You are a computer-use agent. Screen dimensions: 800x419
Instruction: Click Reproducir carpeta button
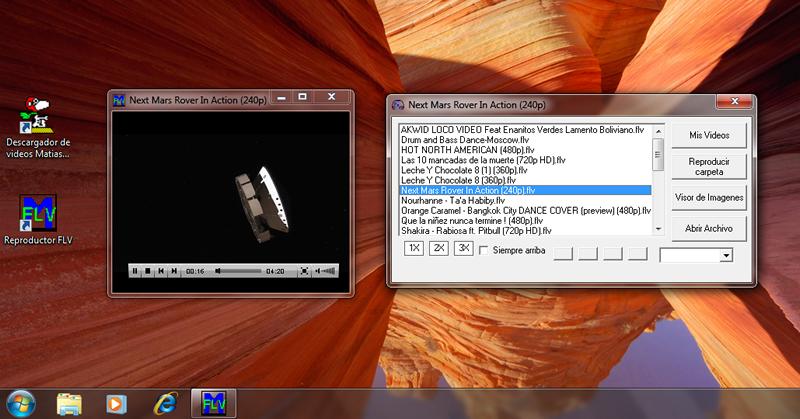pos(709,166)
